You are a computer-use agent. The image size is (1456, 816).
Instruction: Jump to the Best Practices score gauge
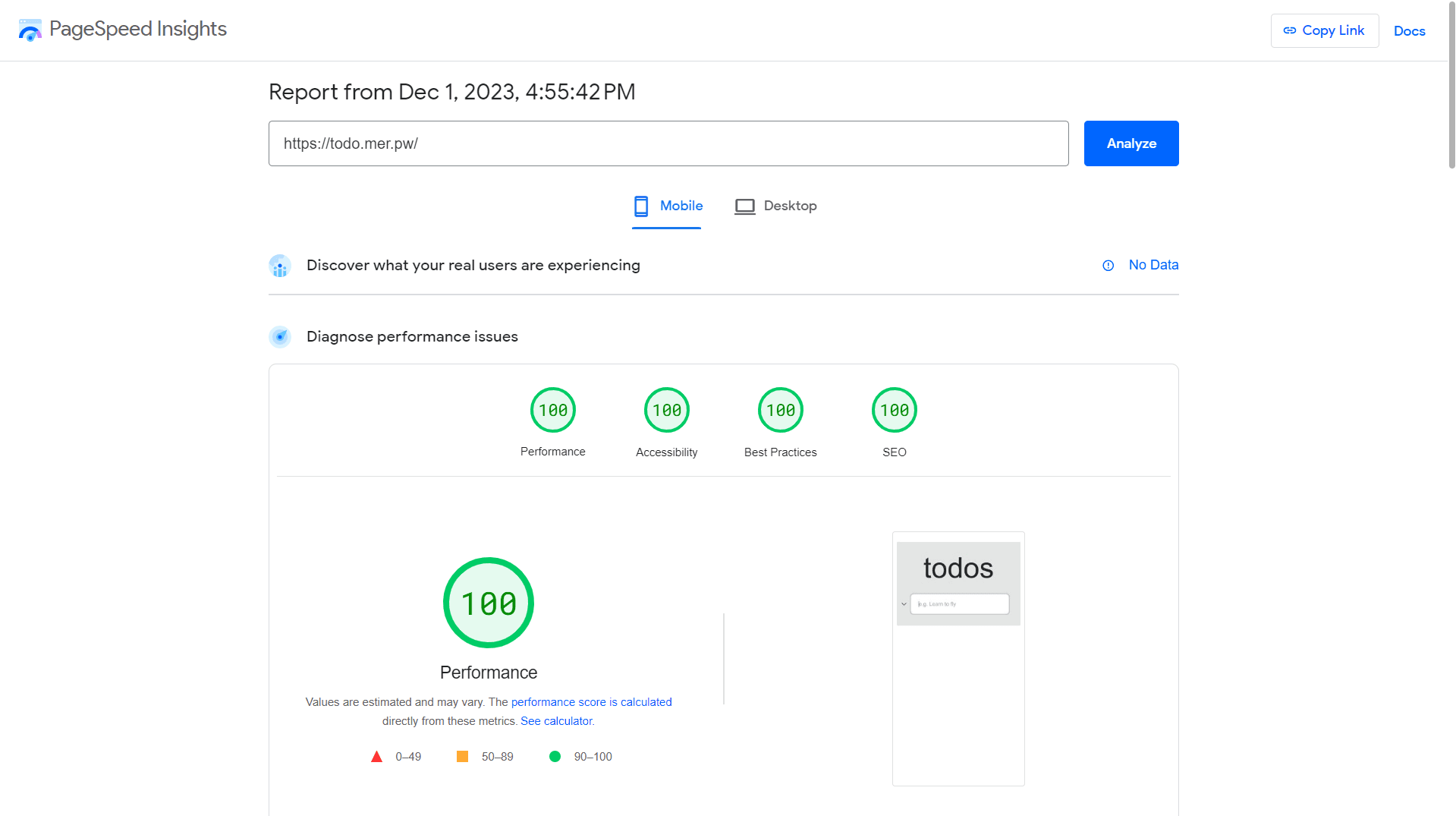[x=780, y=411]
